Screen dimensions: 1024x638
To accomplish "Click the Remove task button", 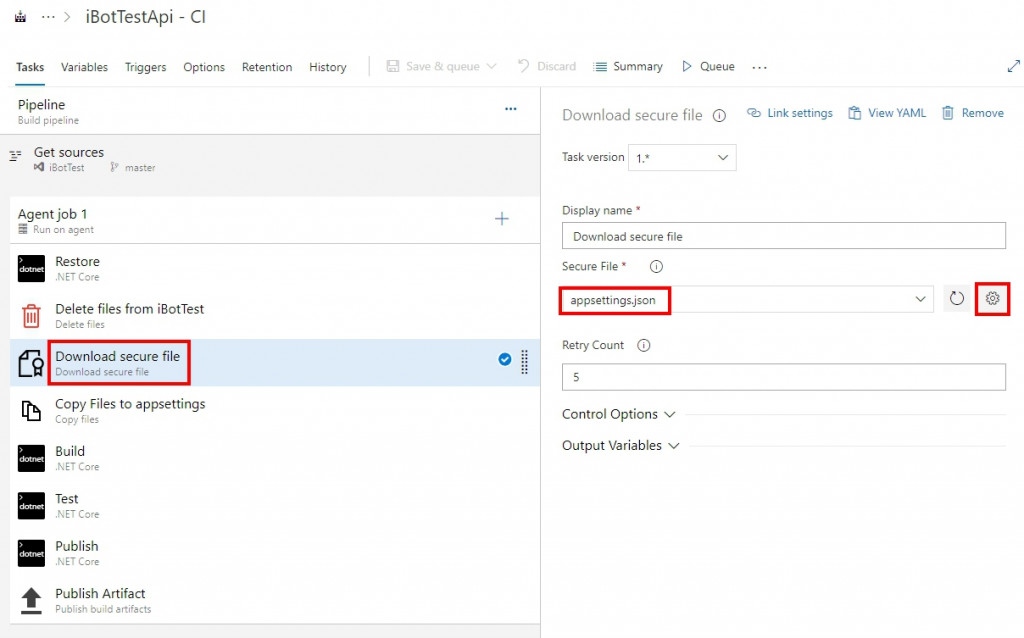I will [x=972, y=113].
